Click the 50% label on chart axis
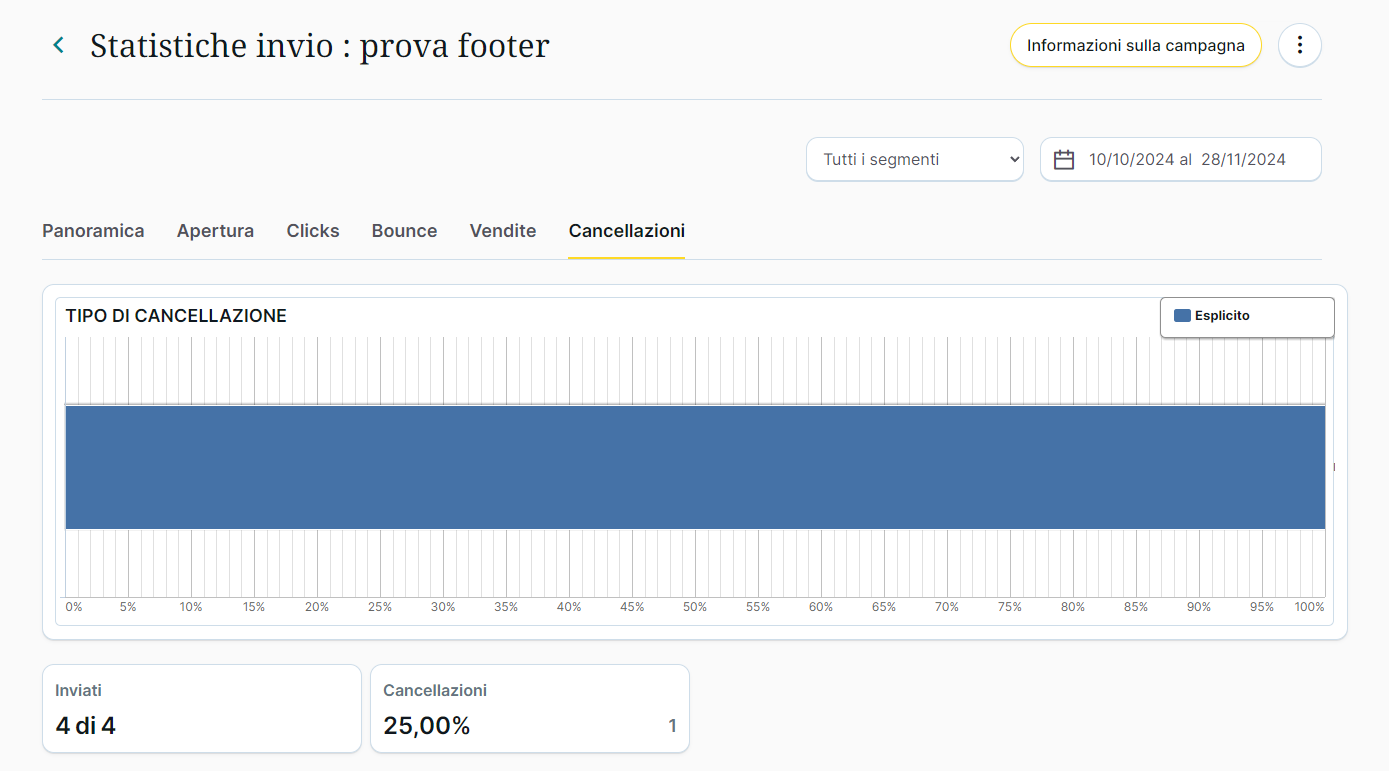The image size is (1389, 771). (x=694, y=607)
